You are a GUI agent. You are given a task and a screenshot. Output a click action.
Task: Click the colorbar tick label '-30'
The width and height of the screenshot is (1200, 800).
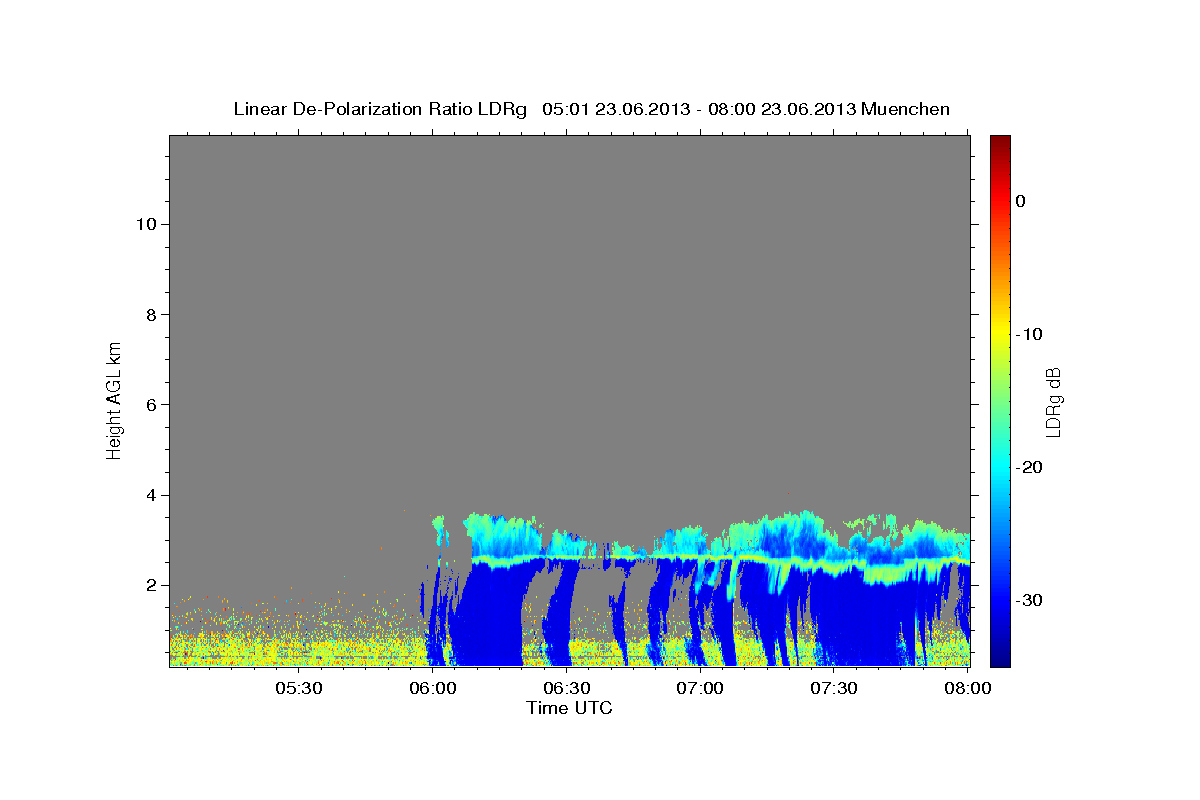coord(1029,600)
